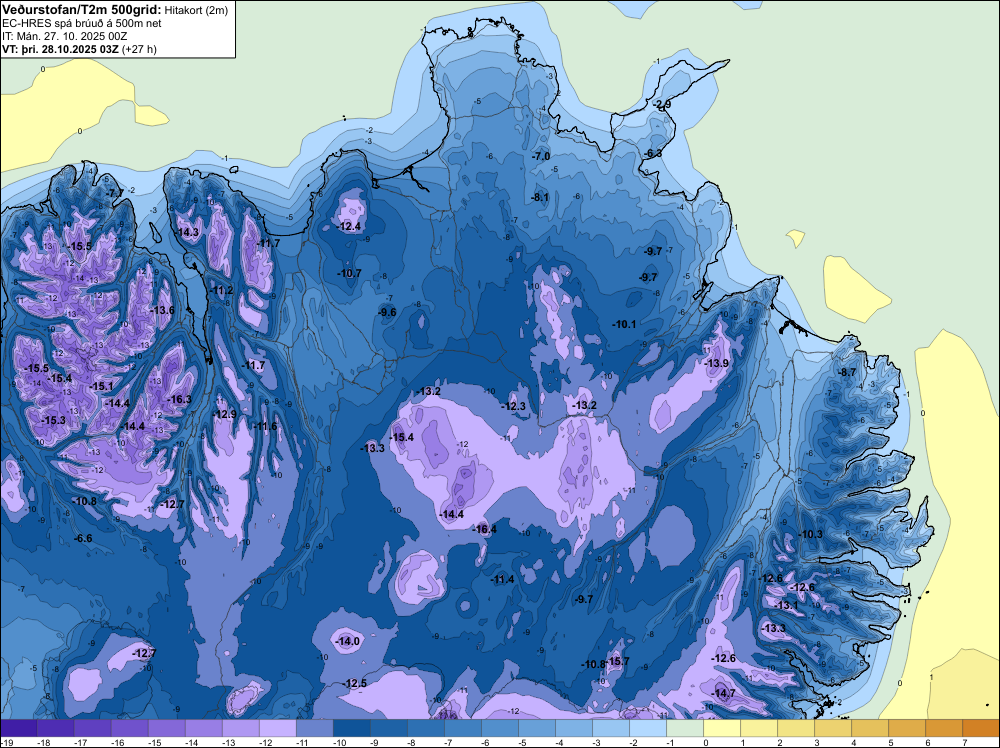Viewport: 1000px width, 748px height.
Task: Click the -10.7 temperature value
Action: pos(350,273)
